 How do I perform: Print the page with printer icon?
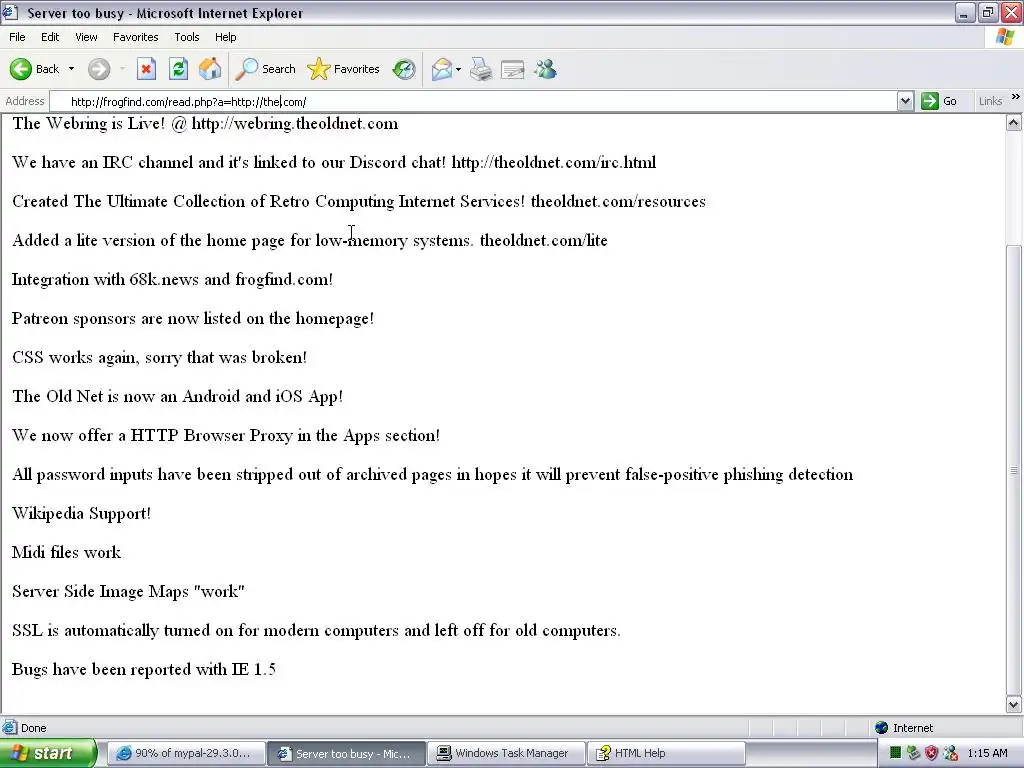[x=481, y=69]
